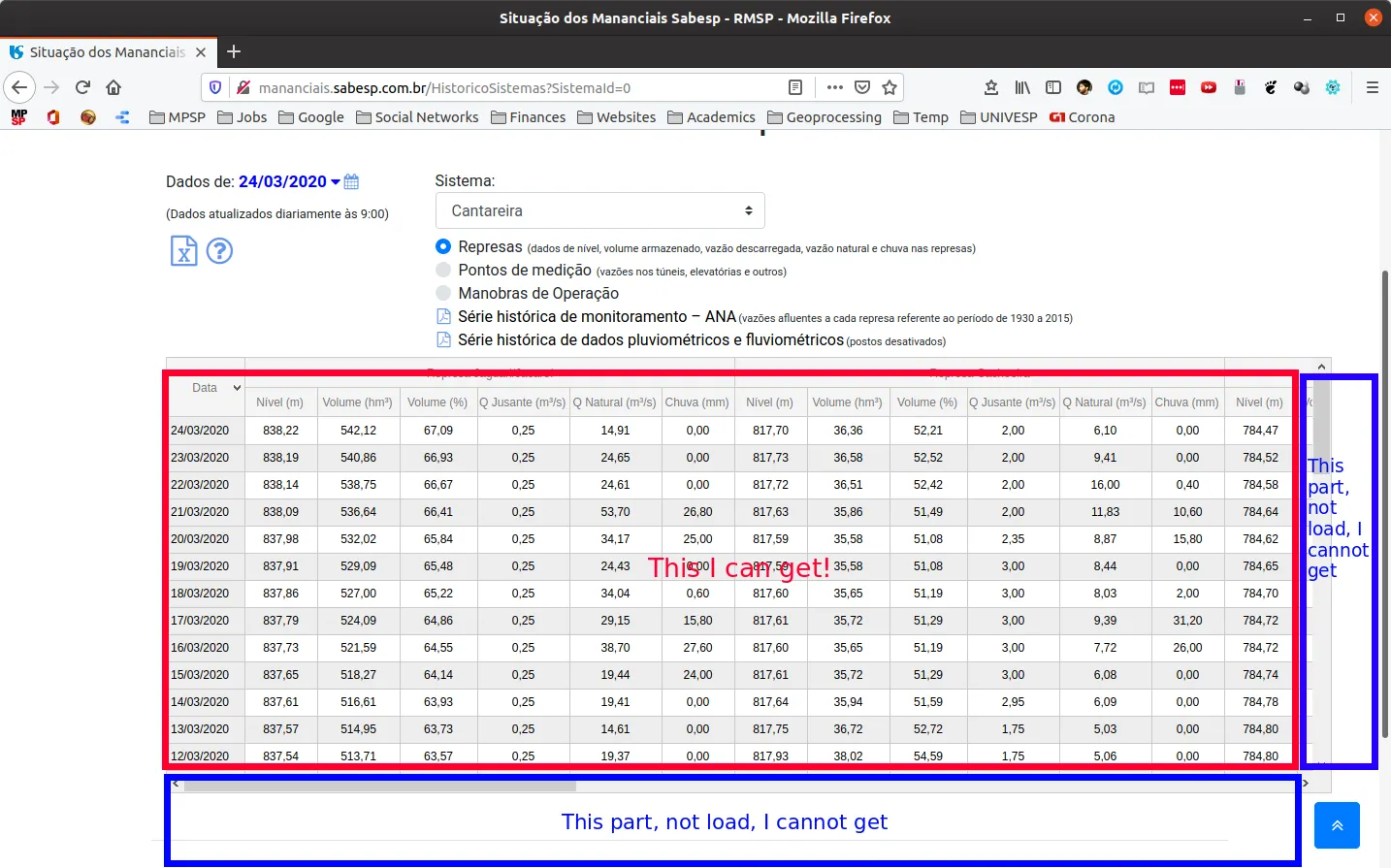The image size is (1391, 868).
Task: Open the Library toolbar icon
Action: click(1022, 87)
